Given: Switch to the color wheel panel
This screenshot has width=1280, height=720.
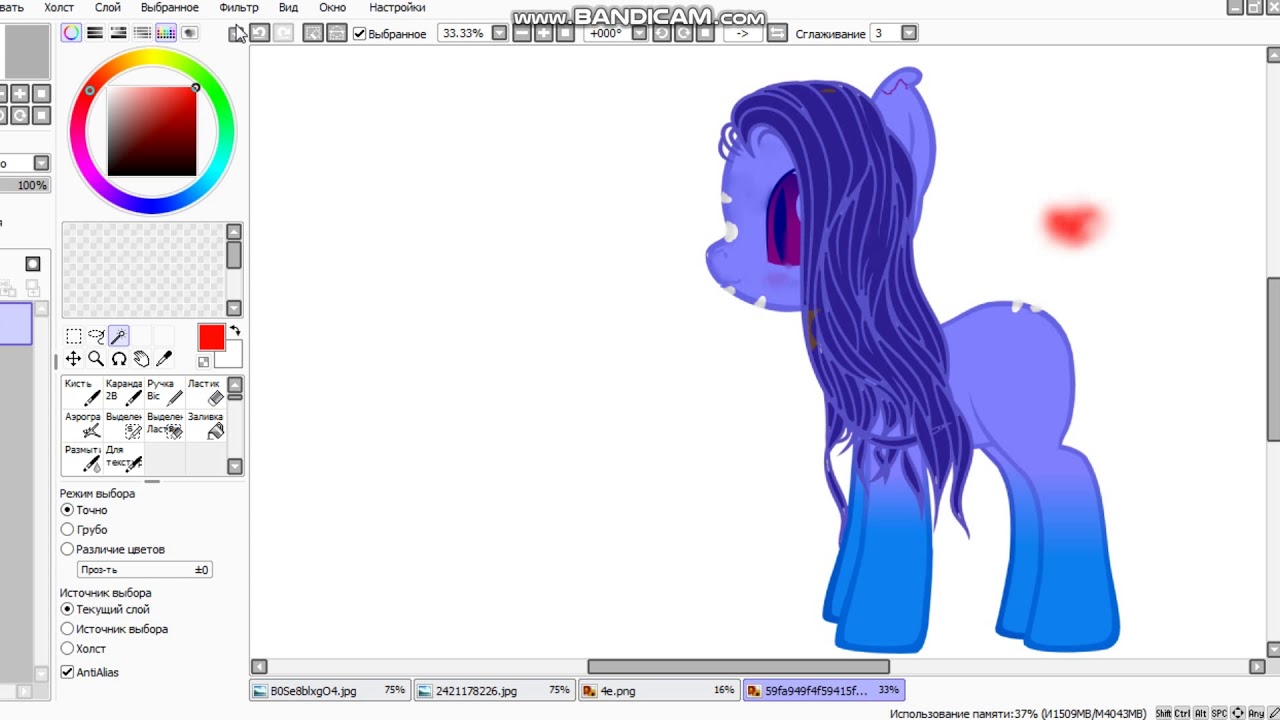Looking at the screenshot, I should point(72,33).
